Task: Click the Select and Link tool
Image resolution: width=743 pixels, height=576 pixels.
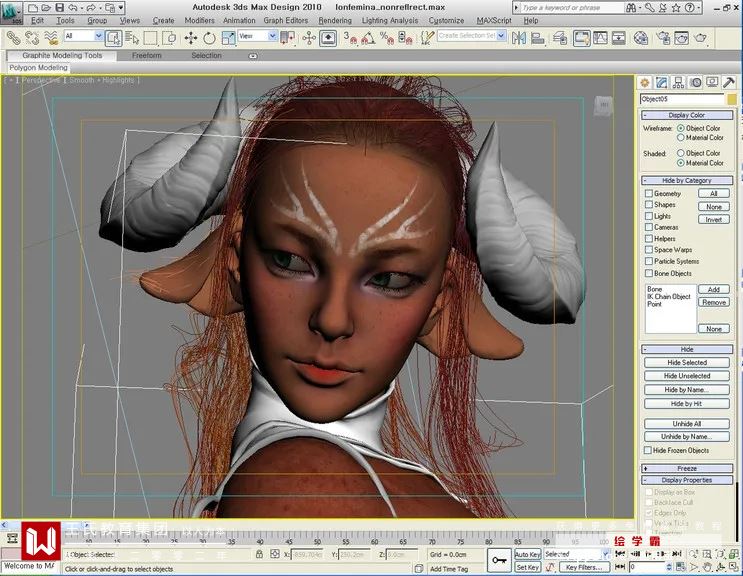Action: tap(13, 38)
